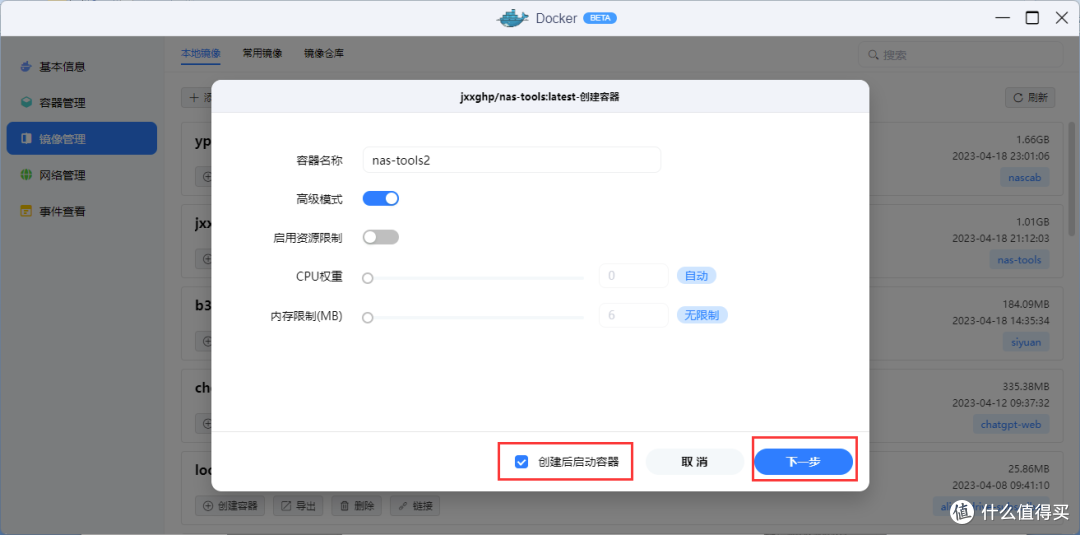
Task: Click the 链接 link button
Action: (x=415, y=506)
